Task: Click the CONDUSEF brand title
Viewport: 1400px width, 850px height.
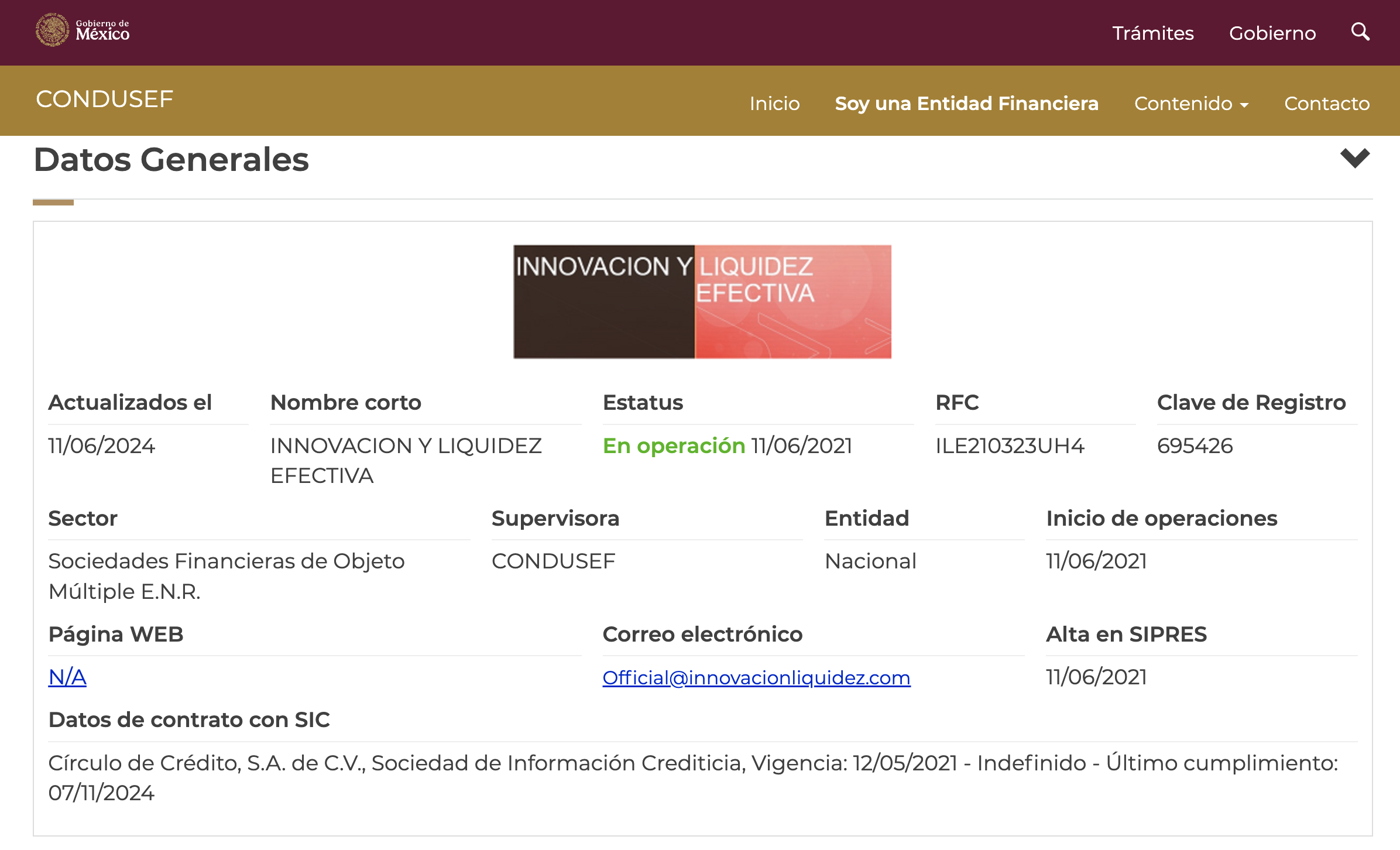Action: pos(105,100)
